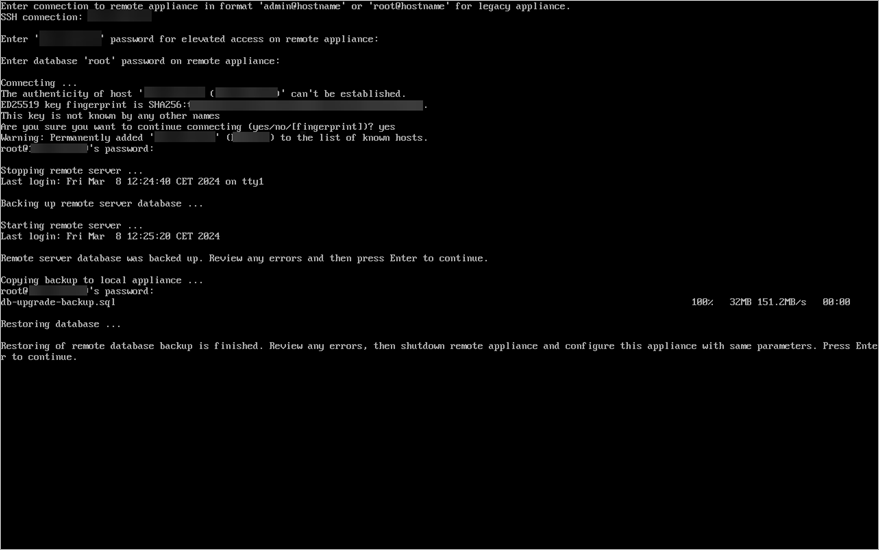Click the 00:00 transfer time remaining
Viewport: 879px width, 550px height.
[x=836, y=302]
